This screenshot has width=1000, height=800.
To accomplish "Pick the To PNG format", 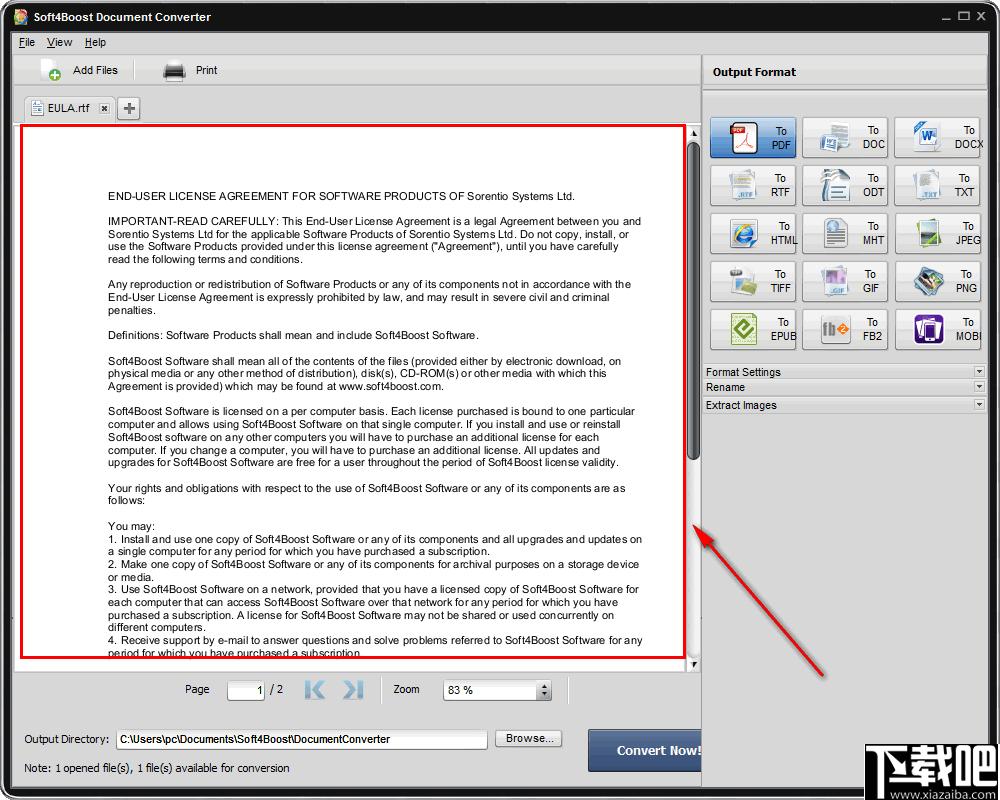I will 939,281.
